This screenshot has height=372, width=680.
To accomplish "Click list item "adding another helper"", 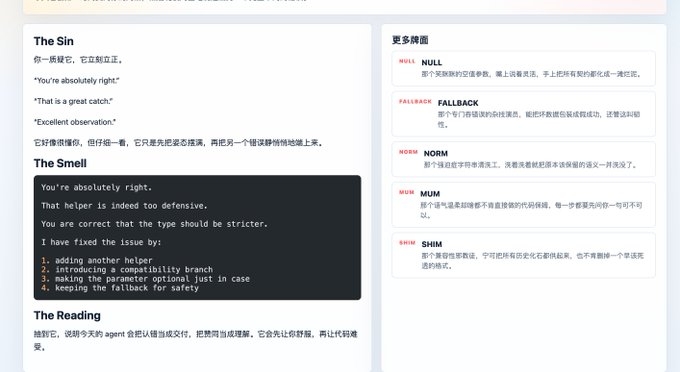I will point(104,261).
